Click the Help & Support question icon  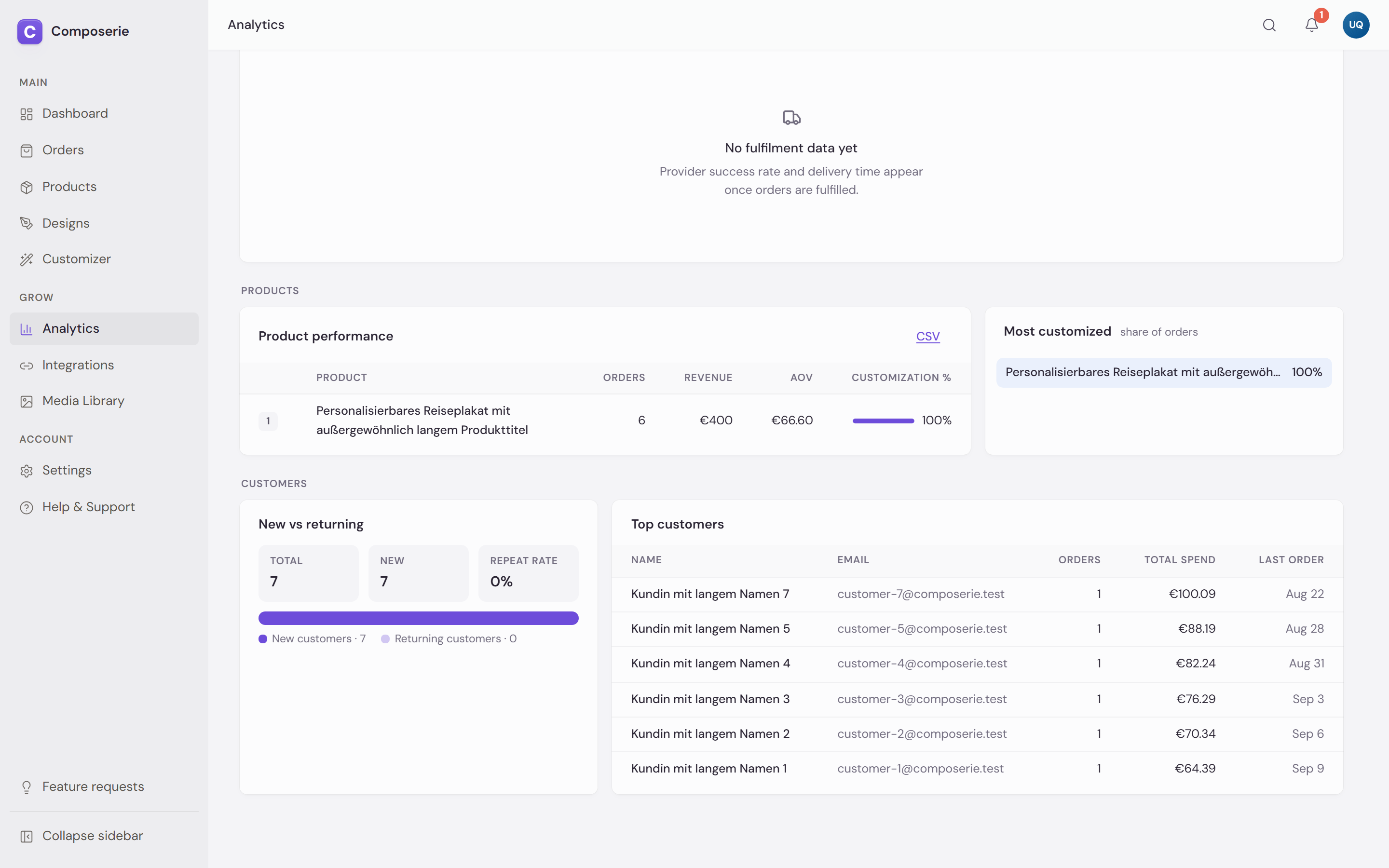point(27,507)
